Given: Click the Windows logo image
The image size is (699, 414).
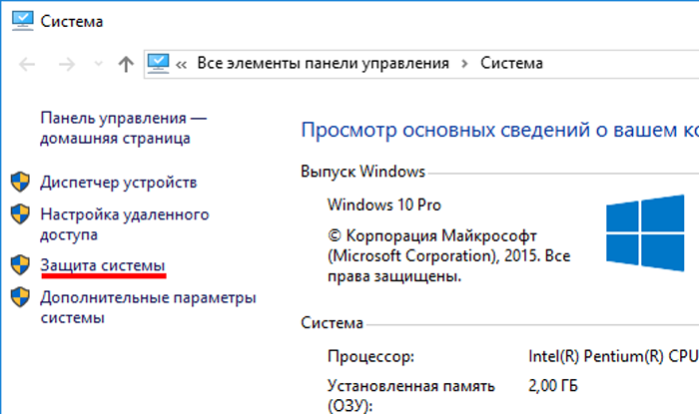Looking at the screenshot, I should click(645, 233).
